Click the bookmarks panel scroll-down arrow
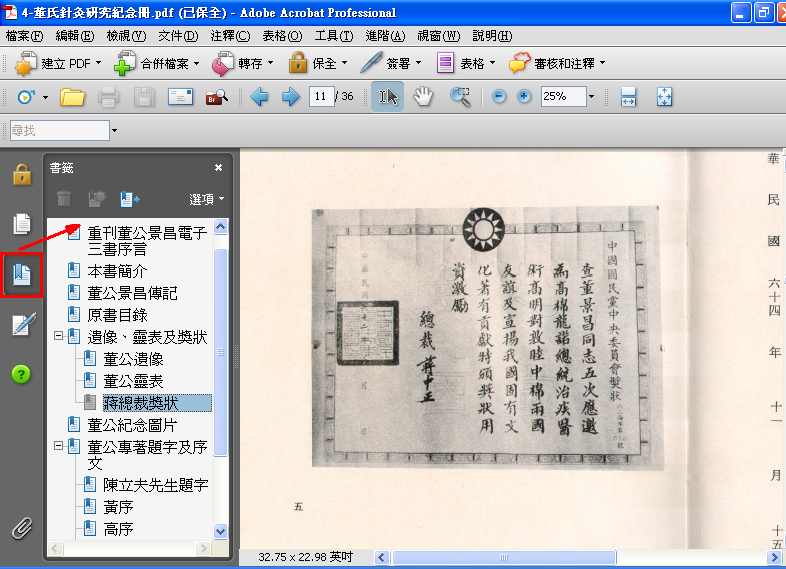This screenshot has width=786, height=569. 221,531
